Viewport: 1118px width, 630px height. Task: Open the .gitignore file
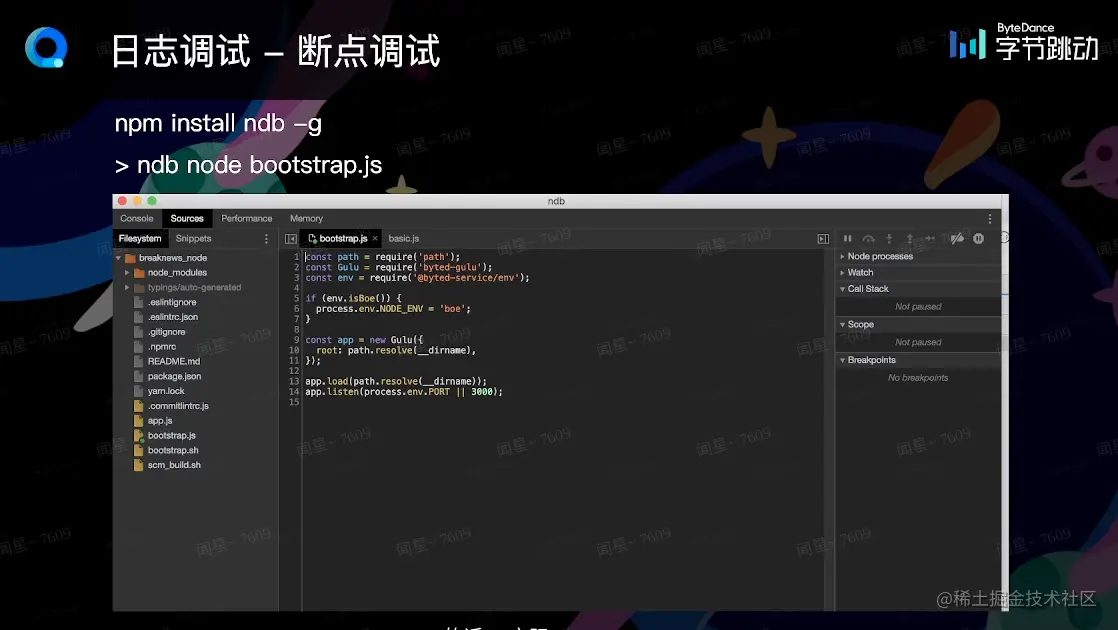tap(167, 332)
